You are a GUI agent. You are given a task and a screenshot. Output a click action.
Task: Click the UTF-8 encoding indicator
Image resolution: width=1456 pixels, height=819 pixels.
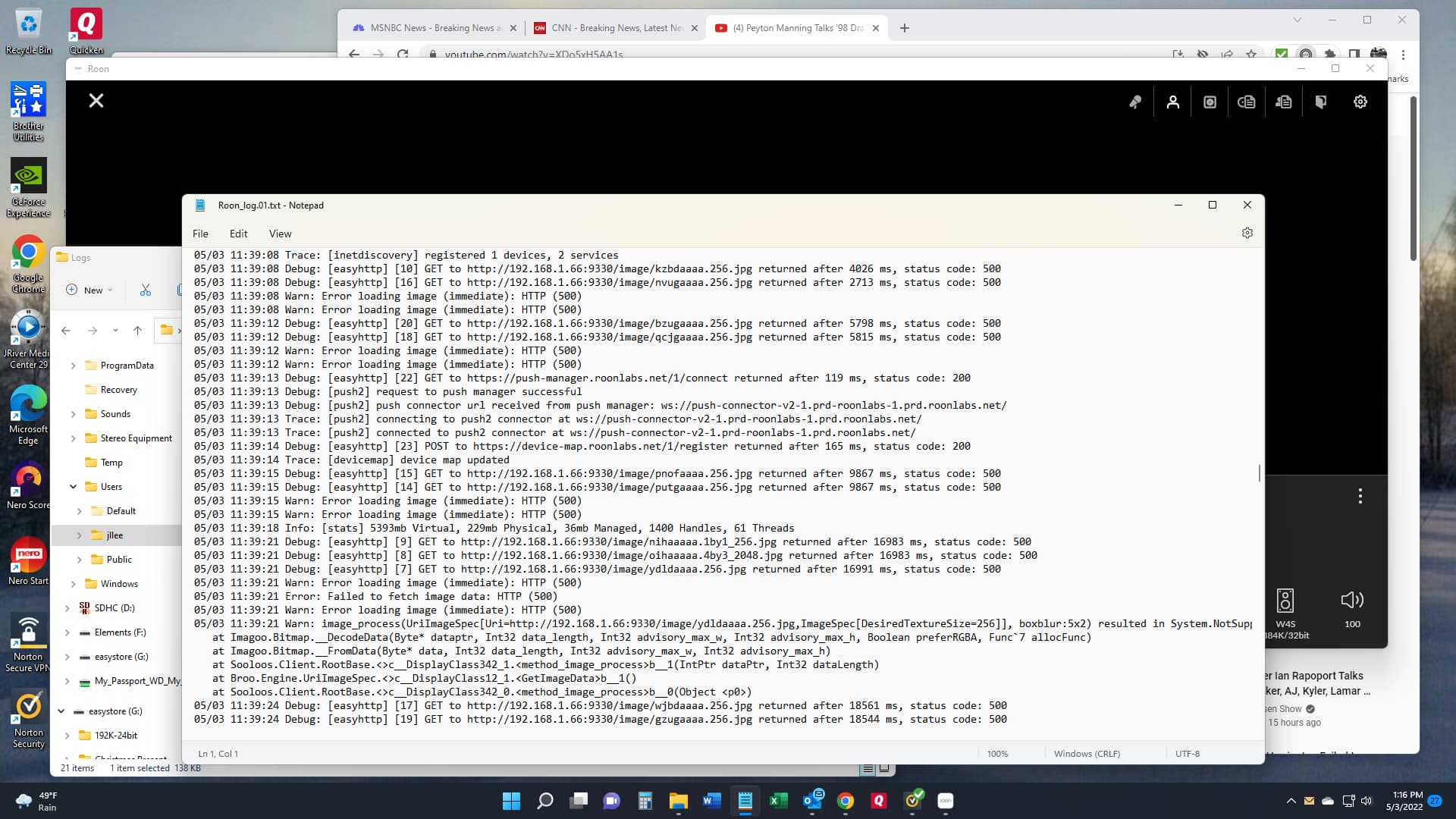coord(1188,754)
